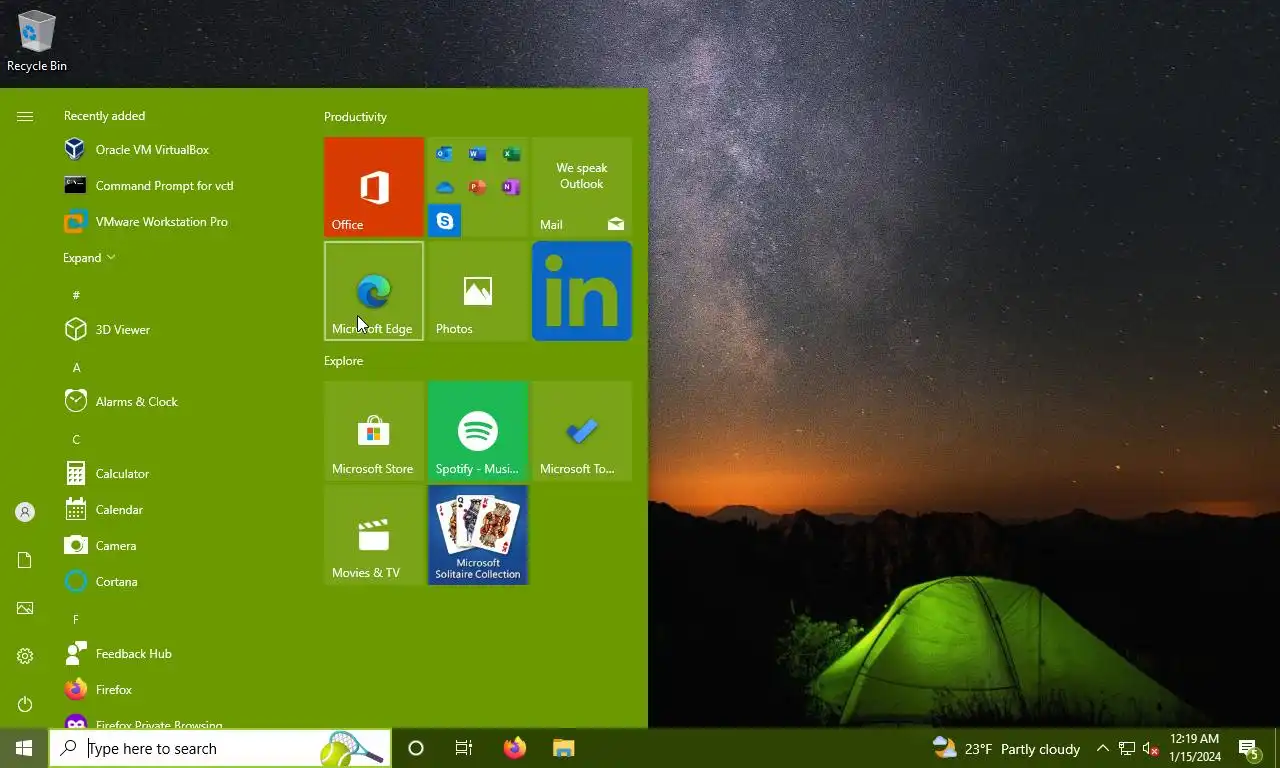Click the Office tile
This screenshot has height=768, width=1280.
click(374, 187)
